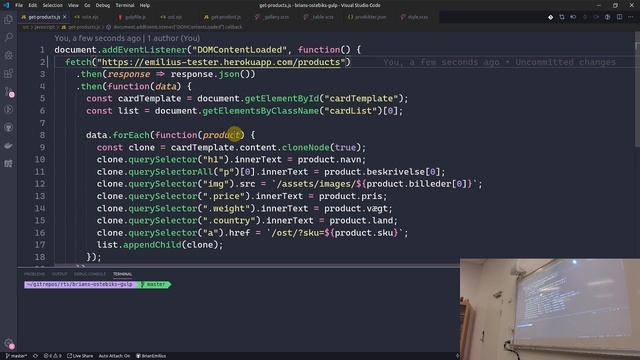Viewport: 640px width, 360px height.
Task: Click the green master segment in terminal prompt
Action: pyautogui.click(x=153, y=284)
